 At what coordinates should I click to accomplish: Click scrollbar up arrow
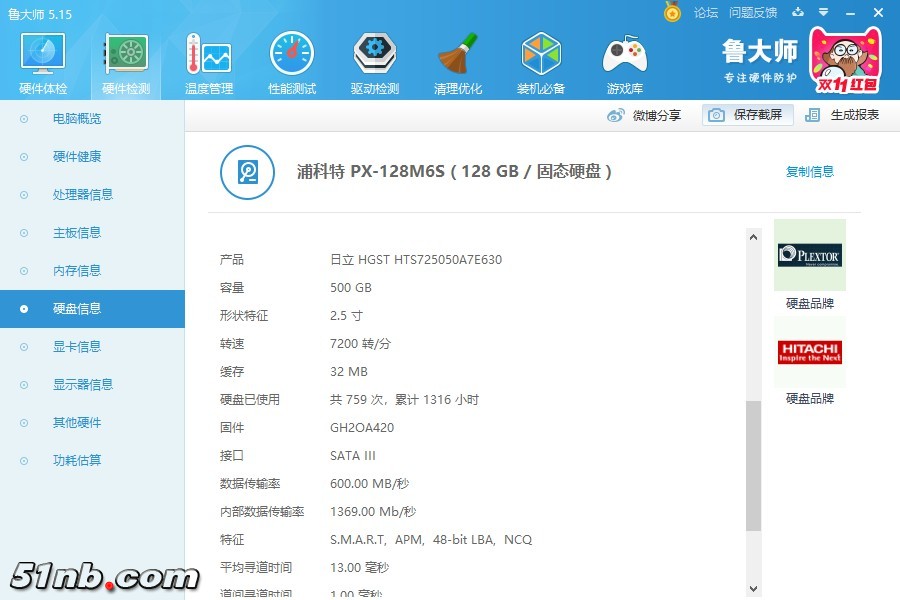[x=754, y=237]
